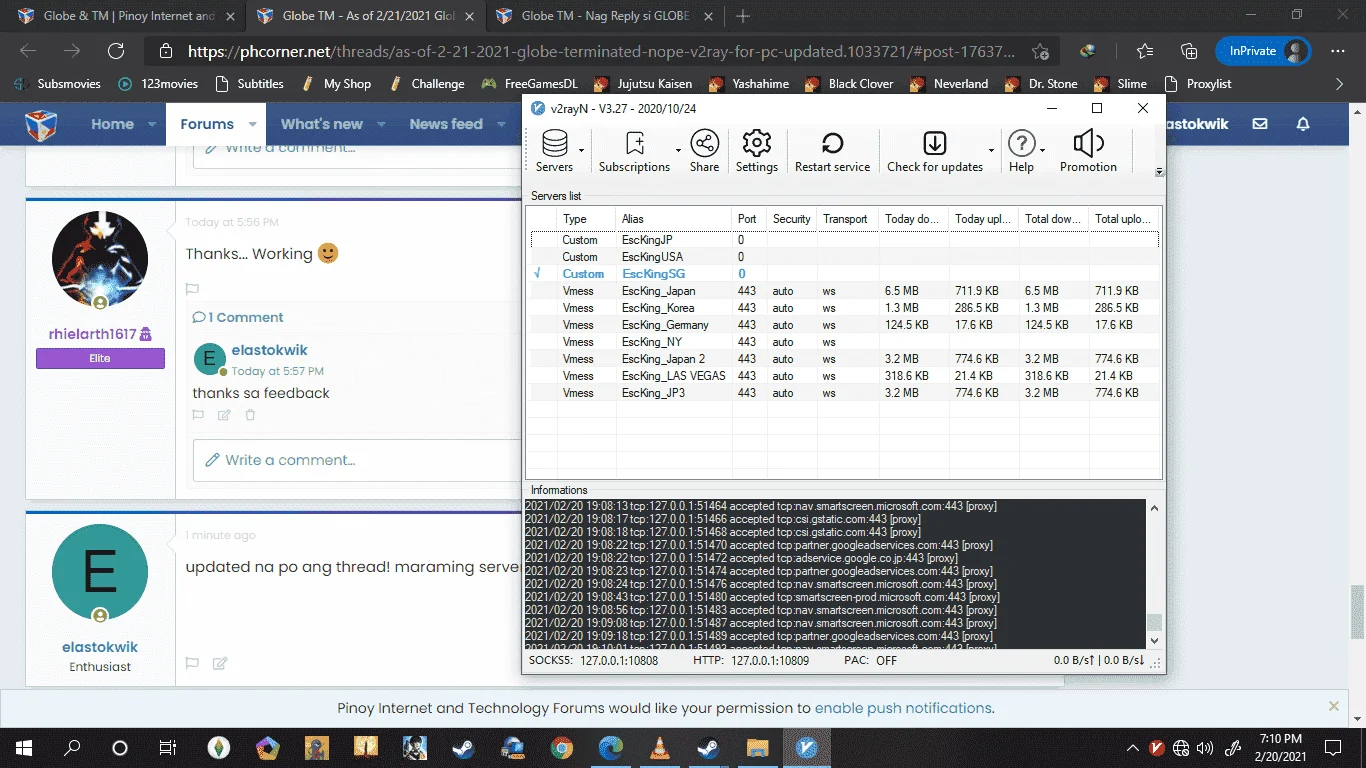Expand the forum Home submenu arrow
Screen dimensions: 1366x768
tap(153, 124)
